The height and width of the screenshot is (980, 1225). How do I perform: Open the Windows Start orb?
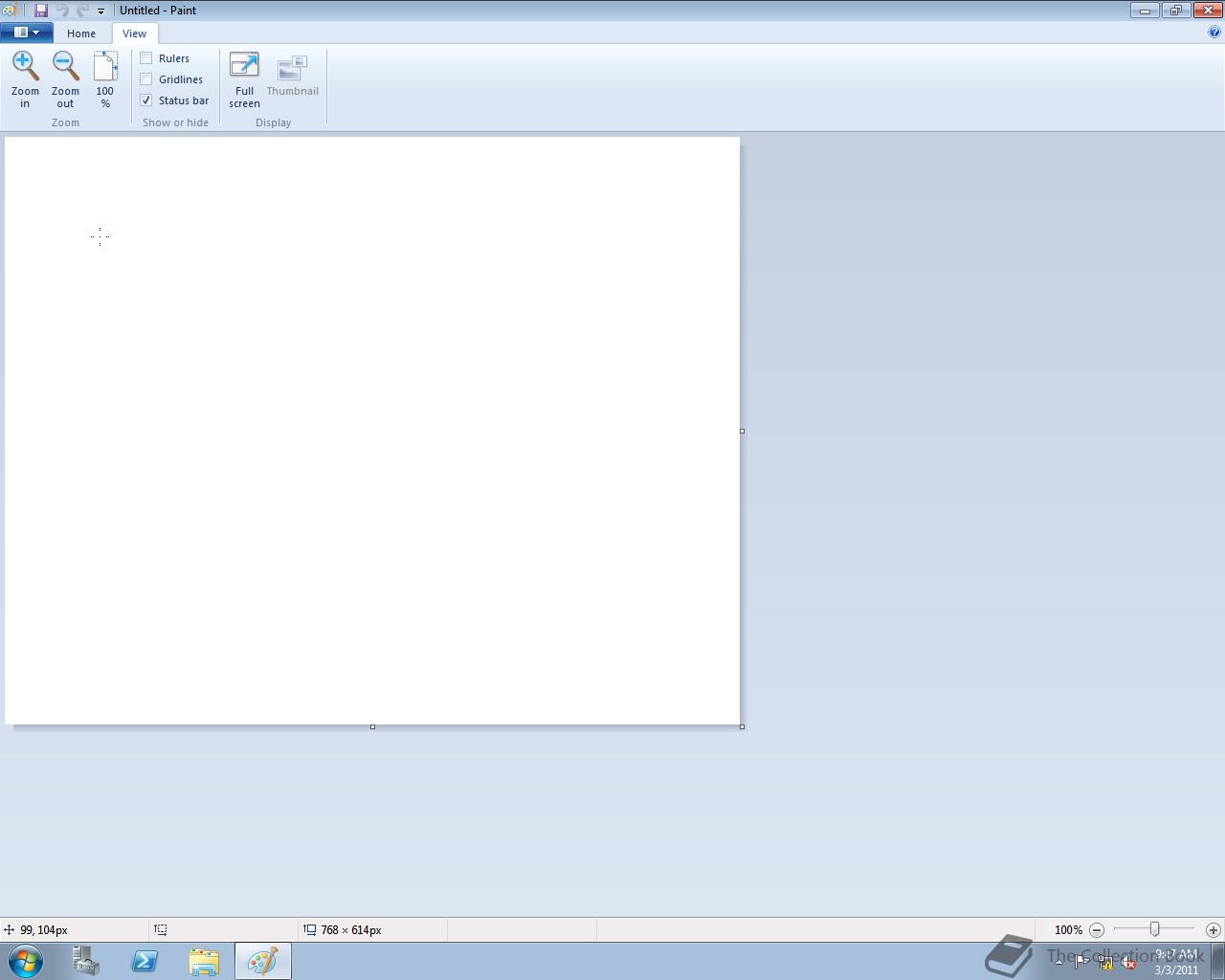click(x=26, y=961)
